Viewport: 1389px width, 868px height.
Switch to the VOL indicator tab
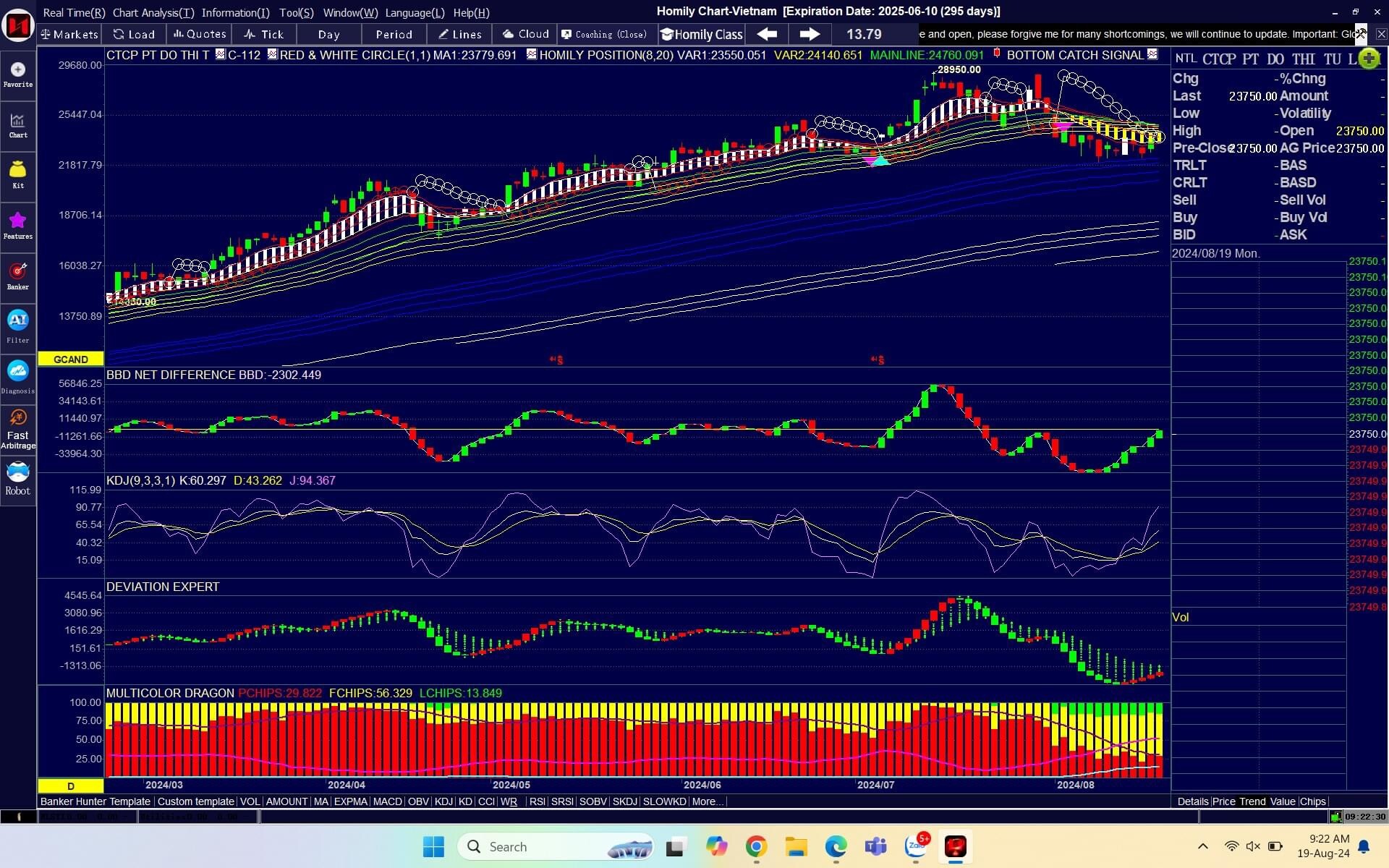[250, 801]
